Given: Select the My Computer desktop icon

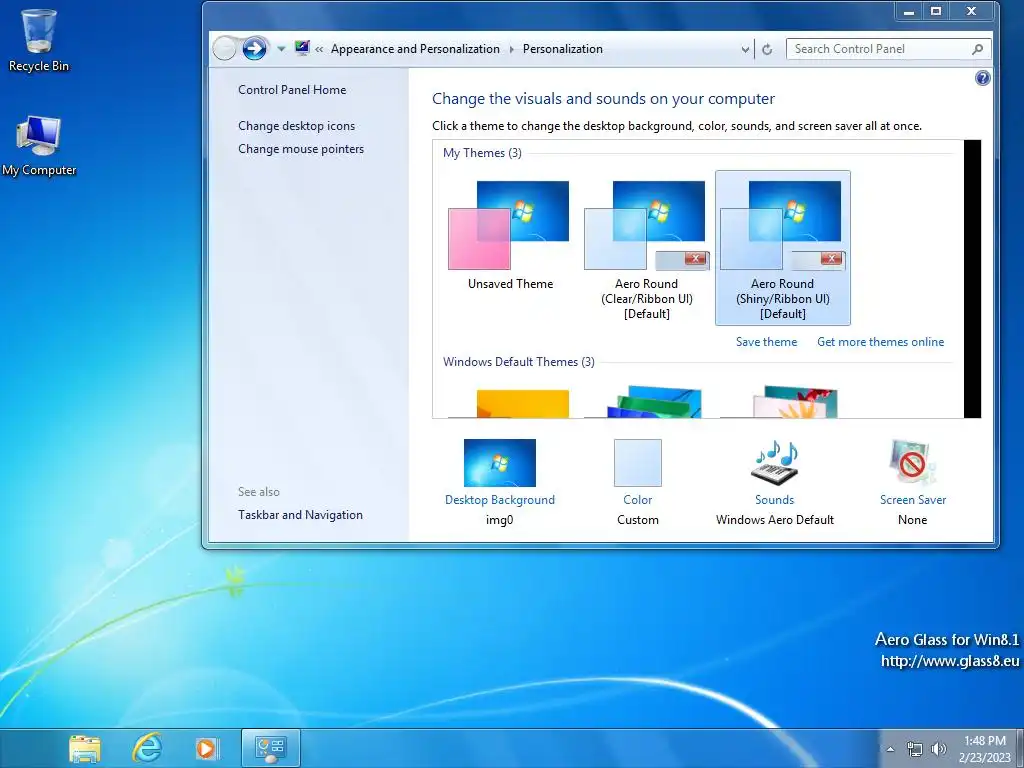Looking at the screenshot, I should (39, 146).
